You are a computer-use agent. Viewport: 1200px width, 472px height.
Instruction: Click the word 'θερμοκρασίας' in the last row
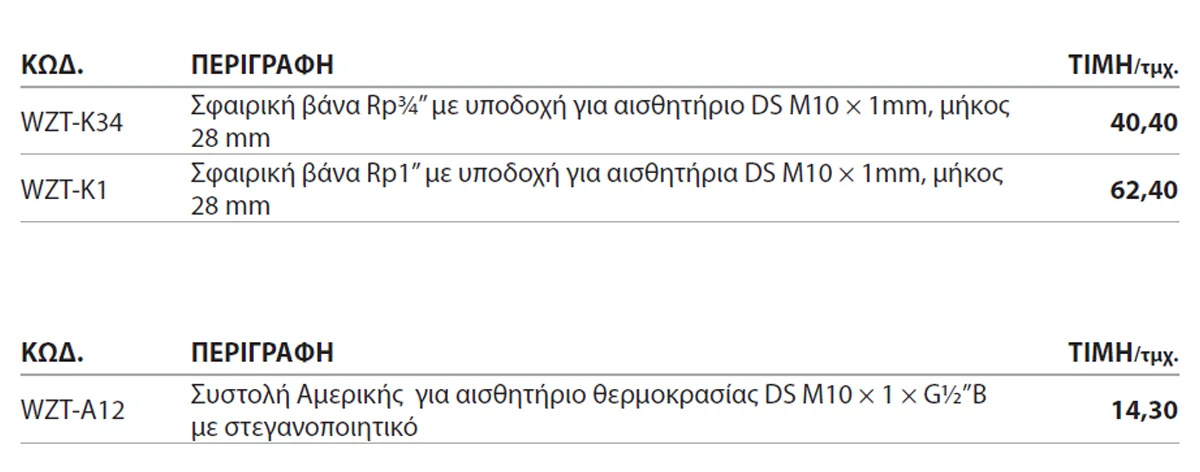point(670,397)
